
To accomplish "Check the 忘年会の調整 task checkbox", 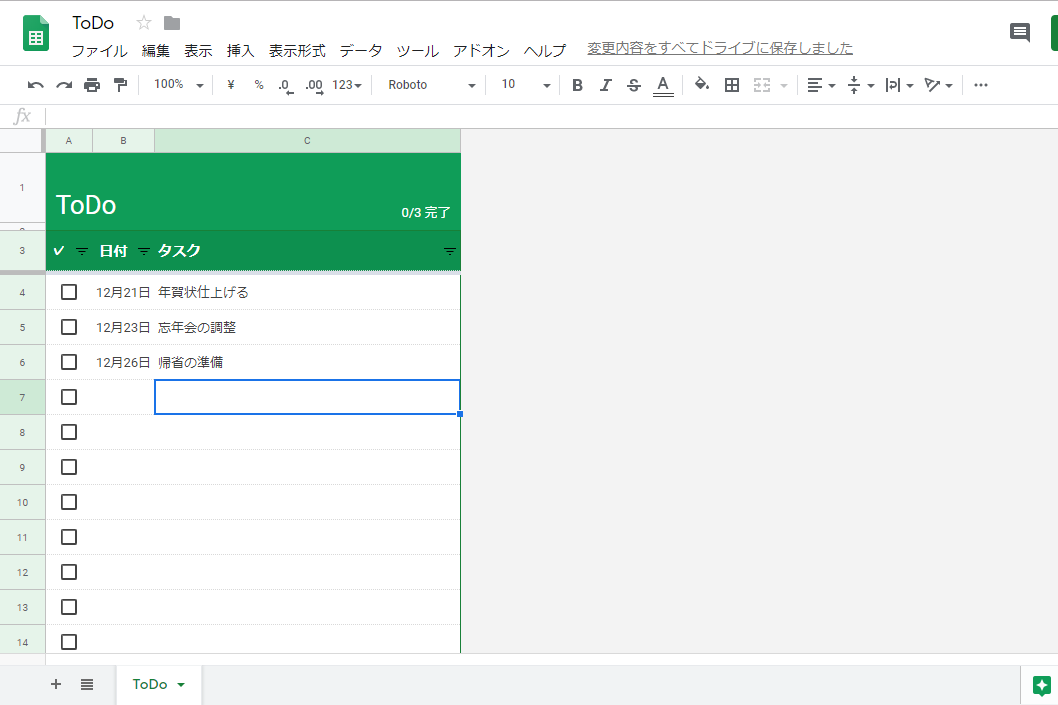I will click(69, 327).
